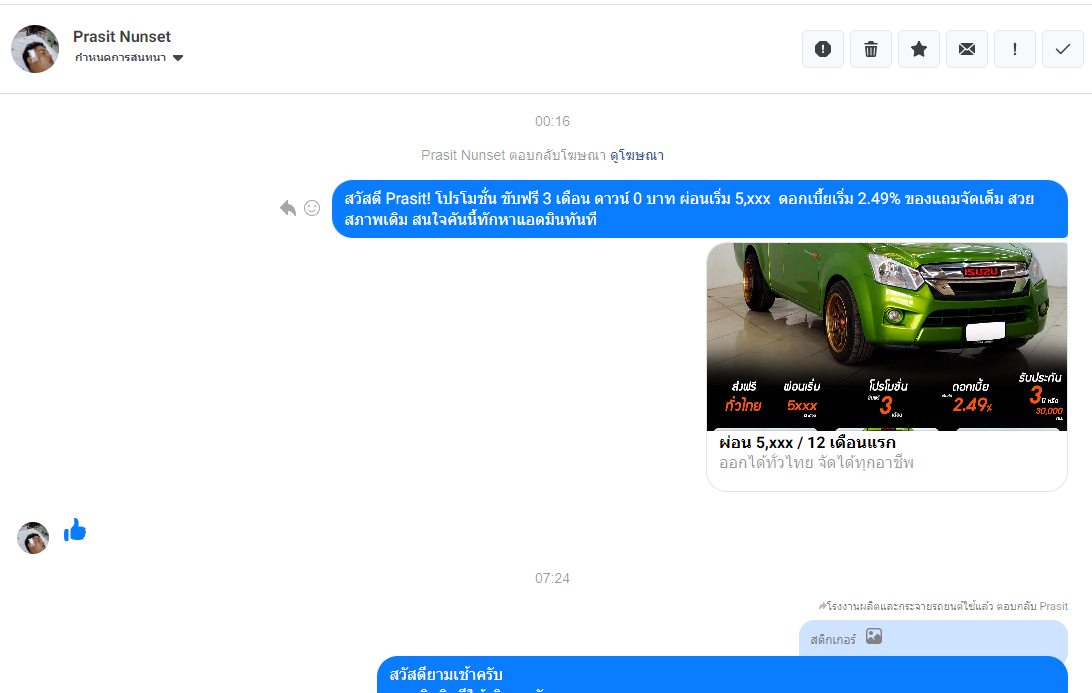Mark conversation as spam with the exclamation-circle icon

tap(822, 49)
